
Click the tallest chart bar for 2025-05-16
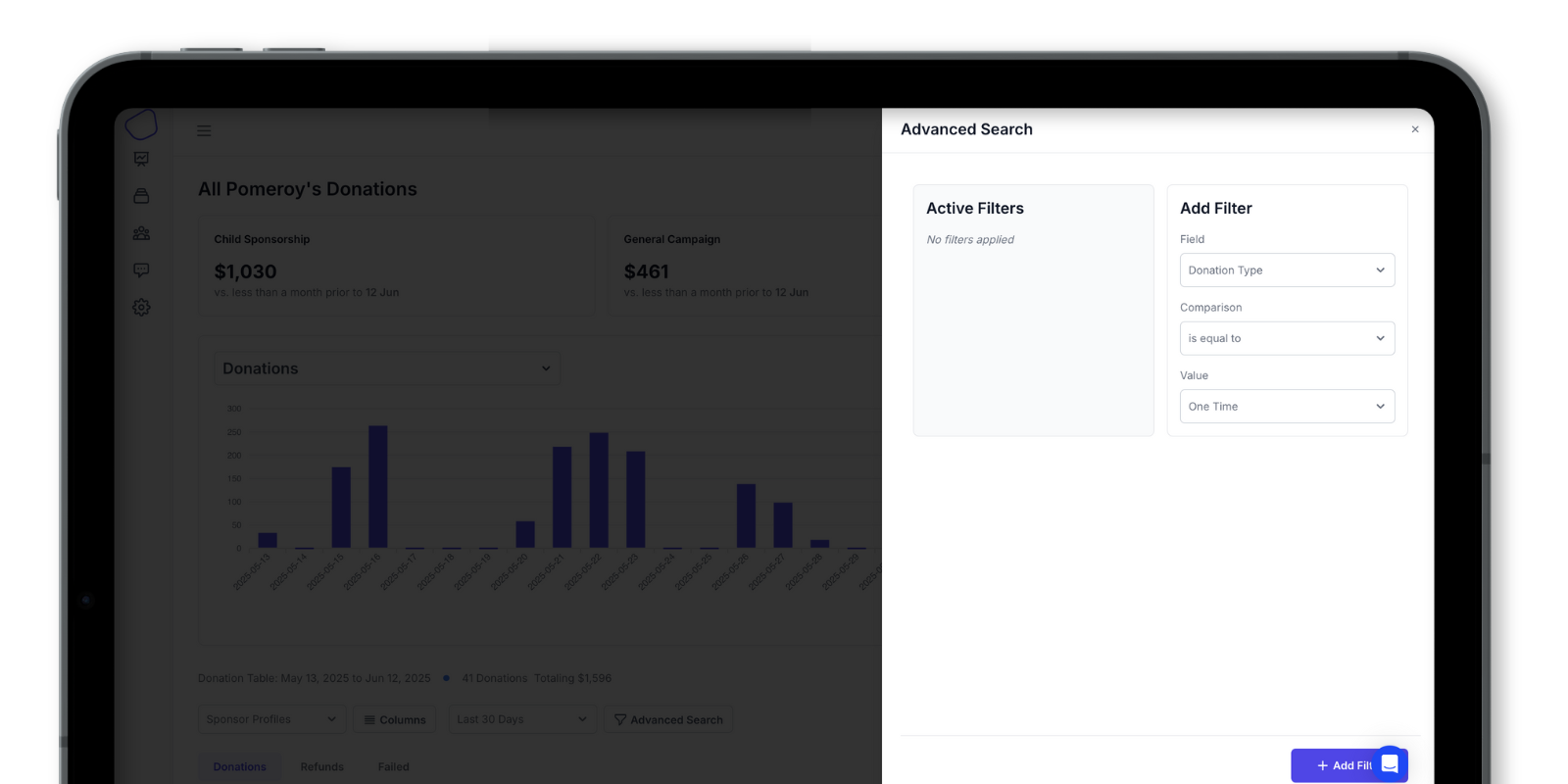(378, 486)
